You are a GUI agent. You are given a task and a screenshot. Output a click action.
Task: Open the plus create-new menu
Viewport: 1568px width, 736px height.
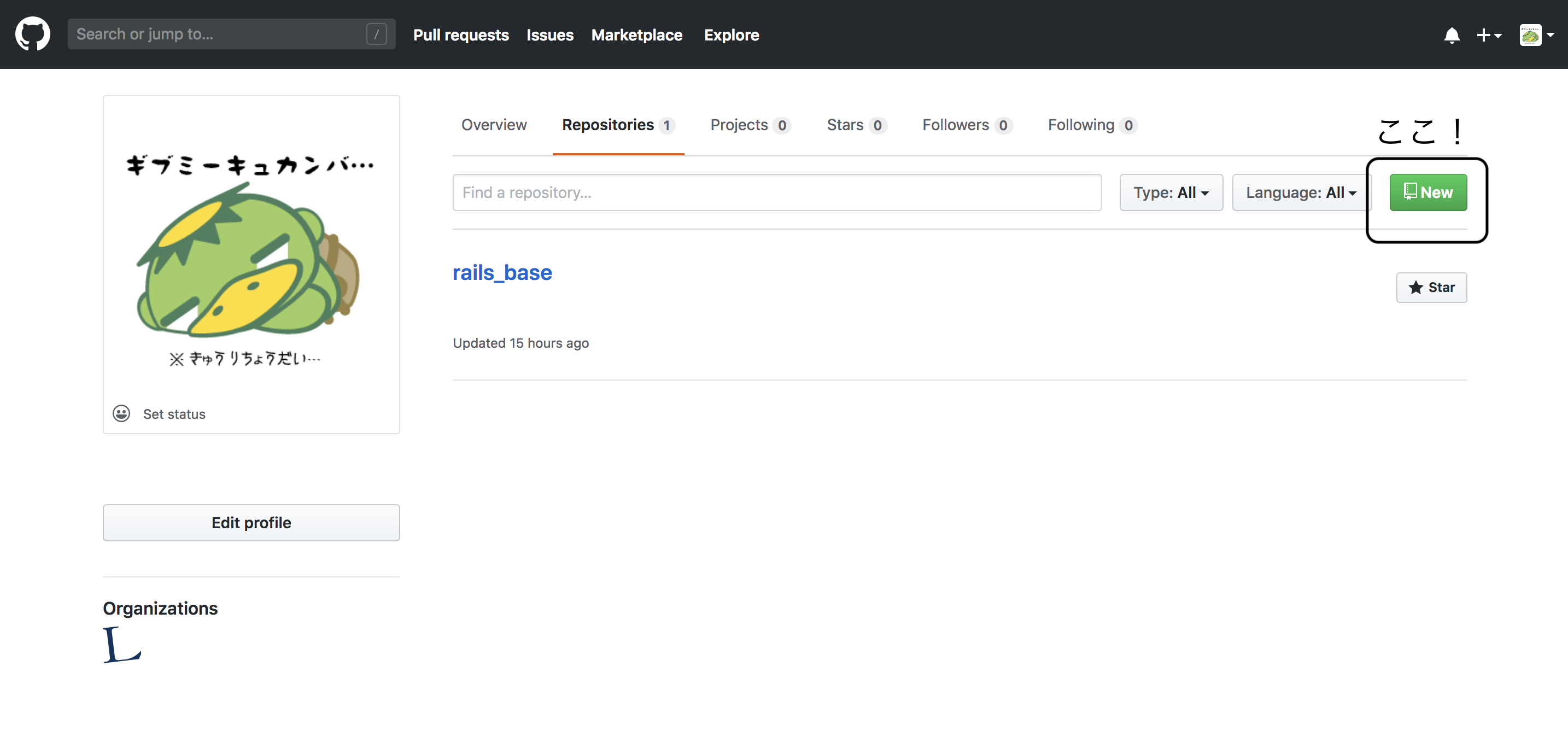(1489, 34)
